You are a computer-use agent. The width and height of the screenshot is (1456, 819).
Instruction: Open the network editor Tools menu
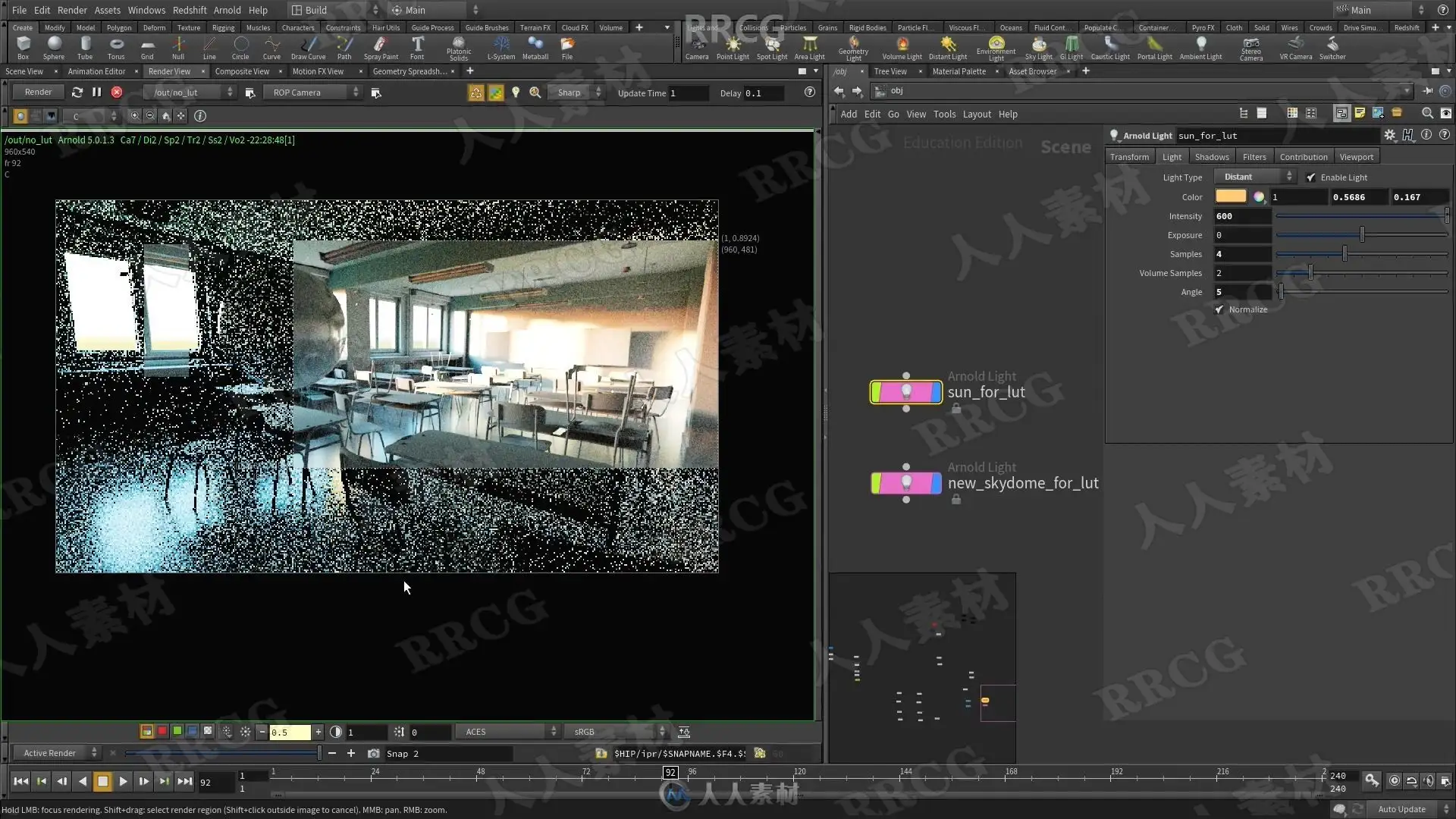[x=944, y=114]
